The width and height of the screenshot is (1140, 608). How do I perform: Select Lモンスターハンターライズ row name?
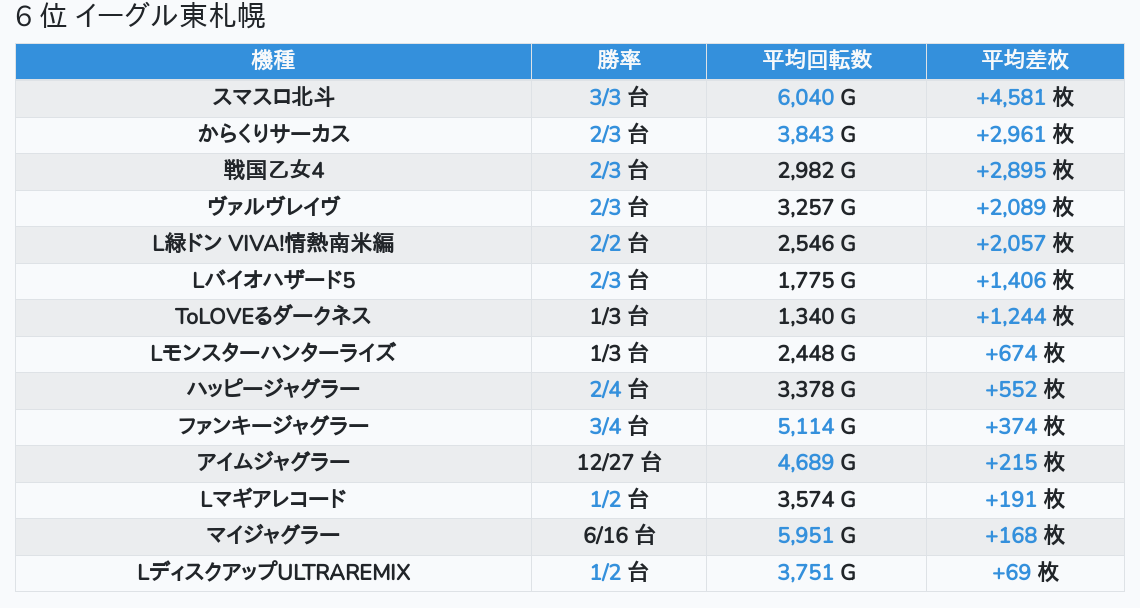[x=273, y=353]
